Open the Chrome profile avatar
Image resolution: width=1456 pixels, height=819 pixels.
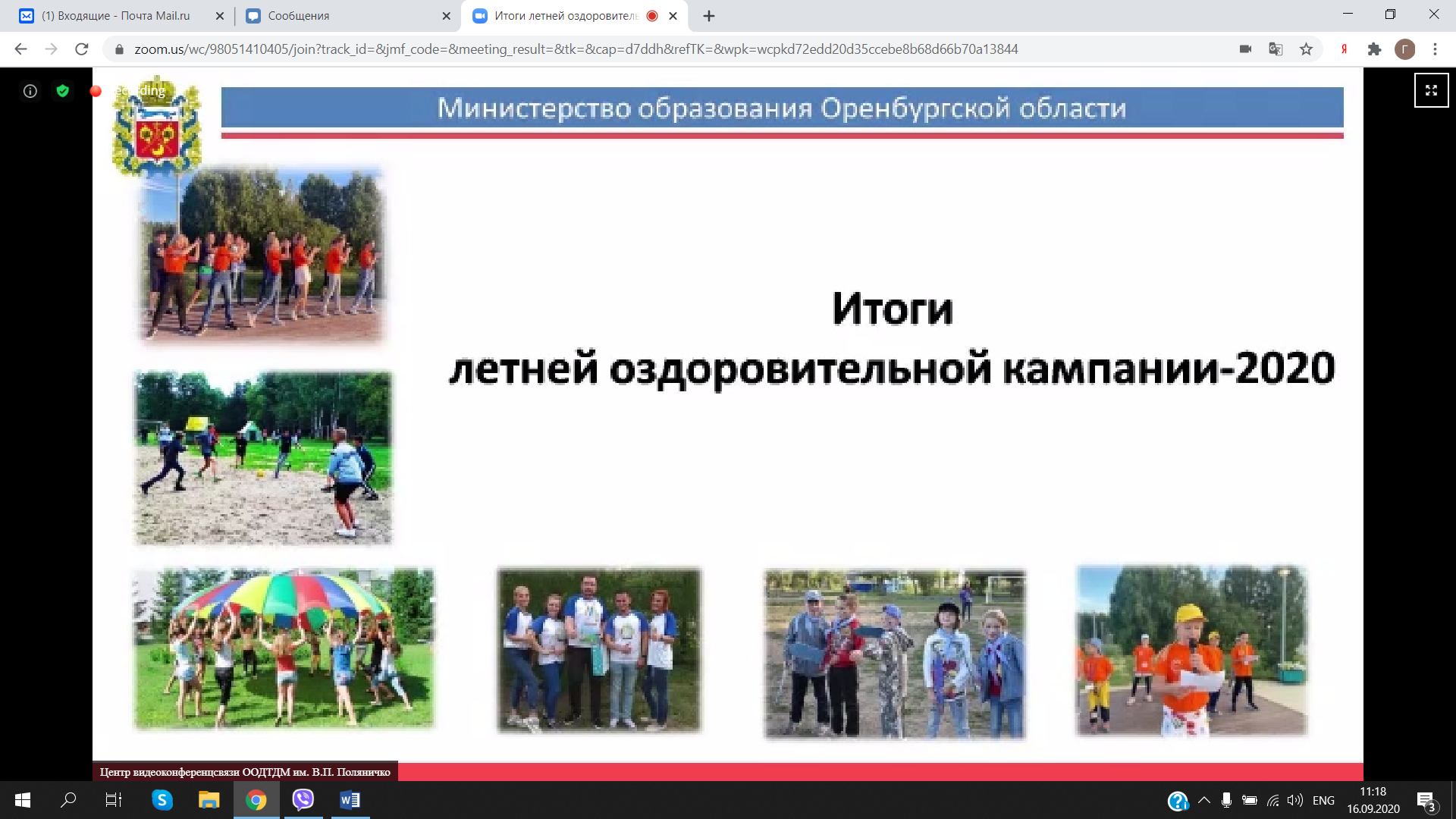pos(1404,49)
